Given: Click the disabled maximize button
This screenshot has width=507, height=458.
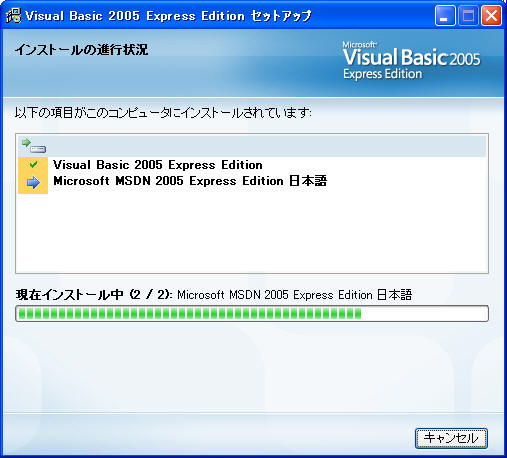Looking at the screenshot, I should pos(468,16).
